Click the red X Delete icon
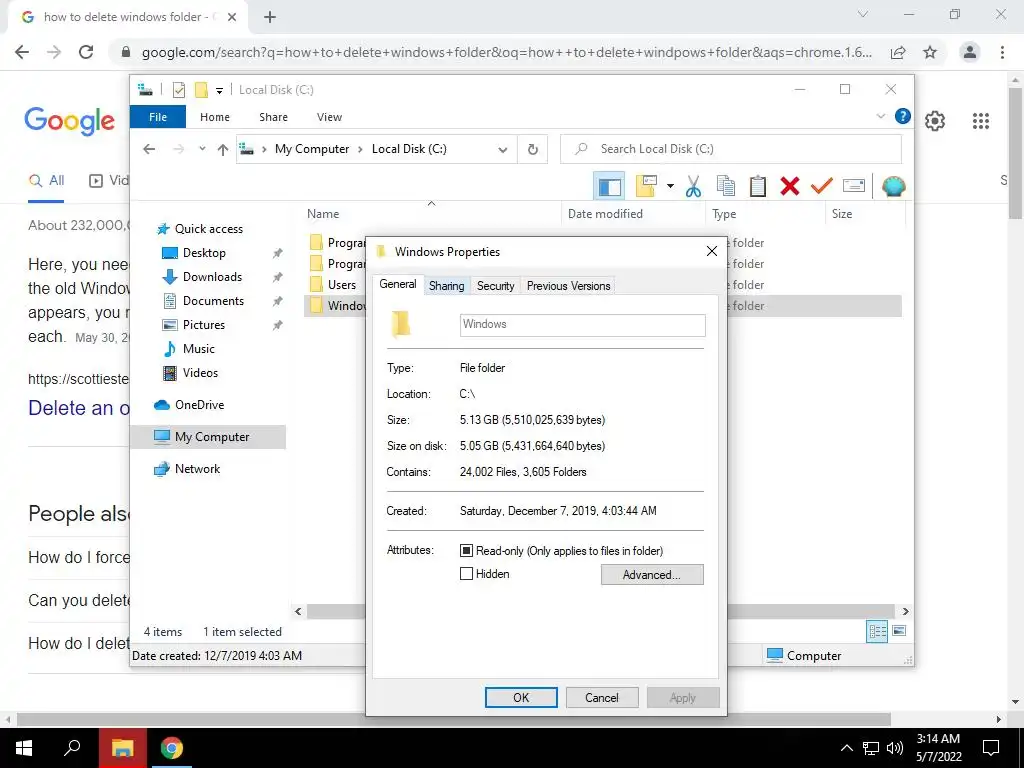 click(x=790, y=187)
